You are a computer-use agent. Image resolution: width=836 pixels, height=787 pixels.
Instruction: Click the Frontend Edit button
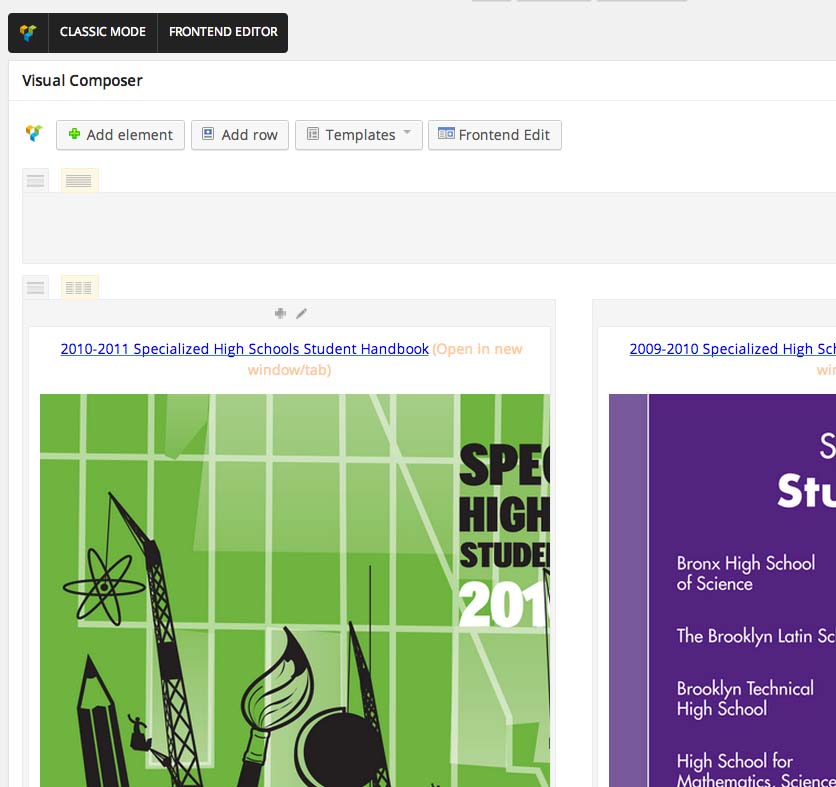(495, 135)
